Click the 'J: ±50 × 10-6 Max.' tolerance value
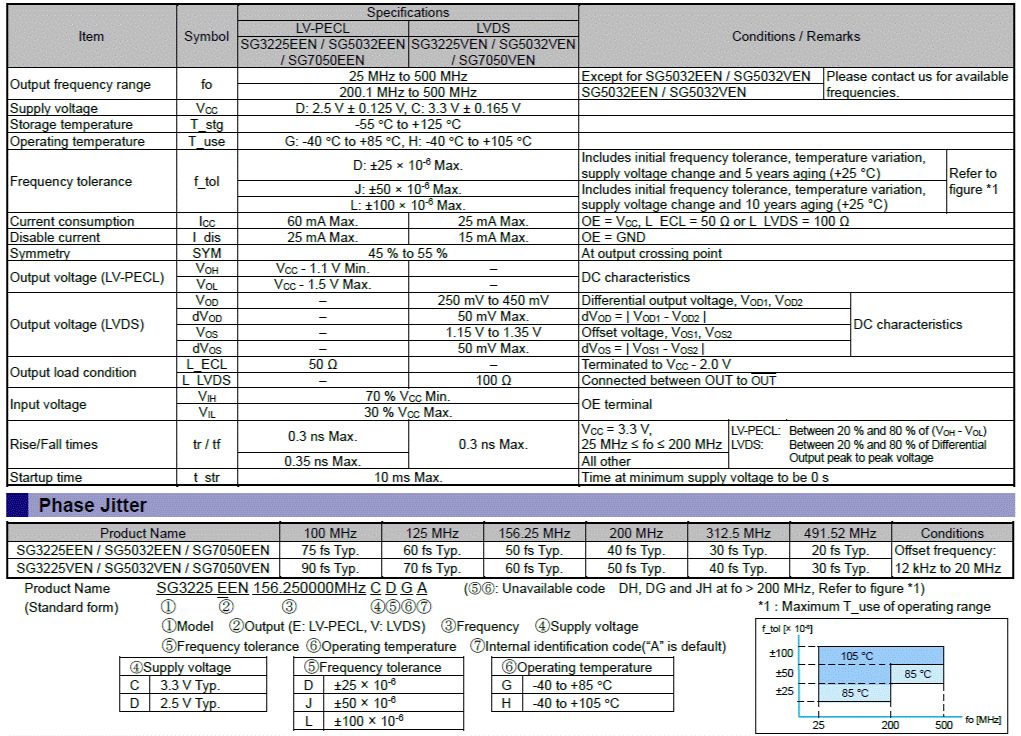The image size is (1021, 736). tap(408, 189)
